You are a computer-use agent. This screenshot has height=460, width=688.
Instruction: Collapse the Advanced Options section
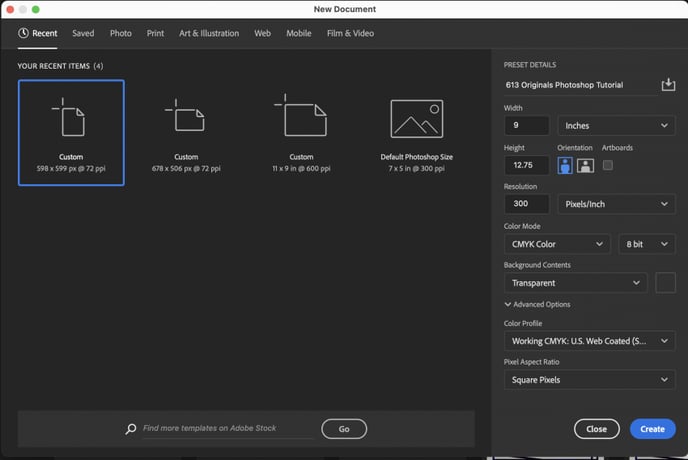coord(538,304)
